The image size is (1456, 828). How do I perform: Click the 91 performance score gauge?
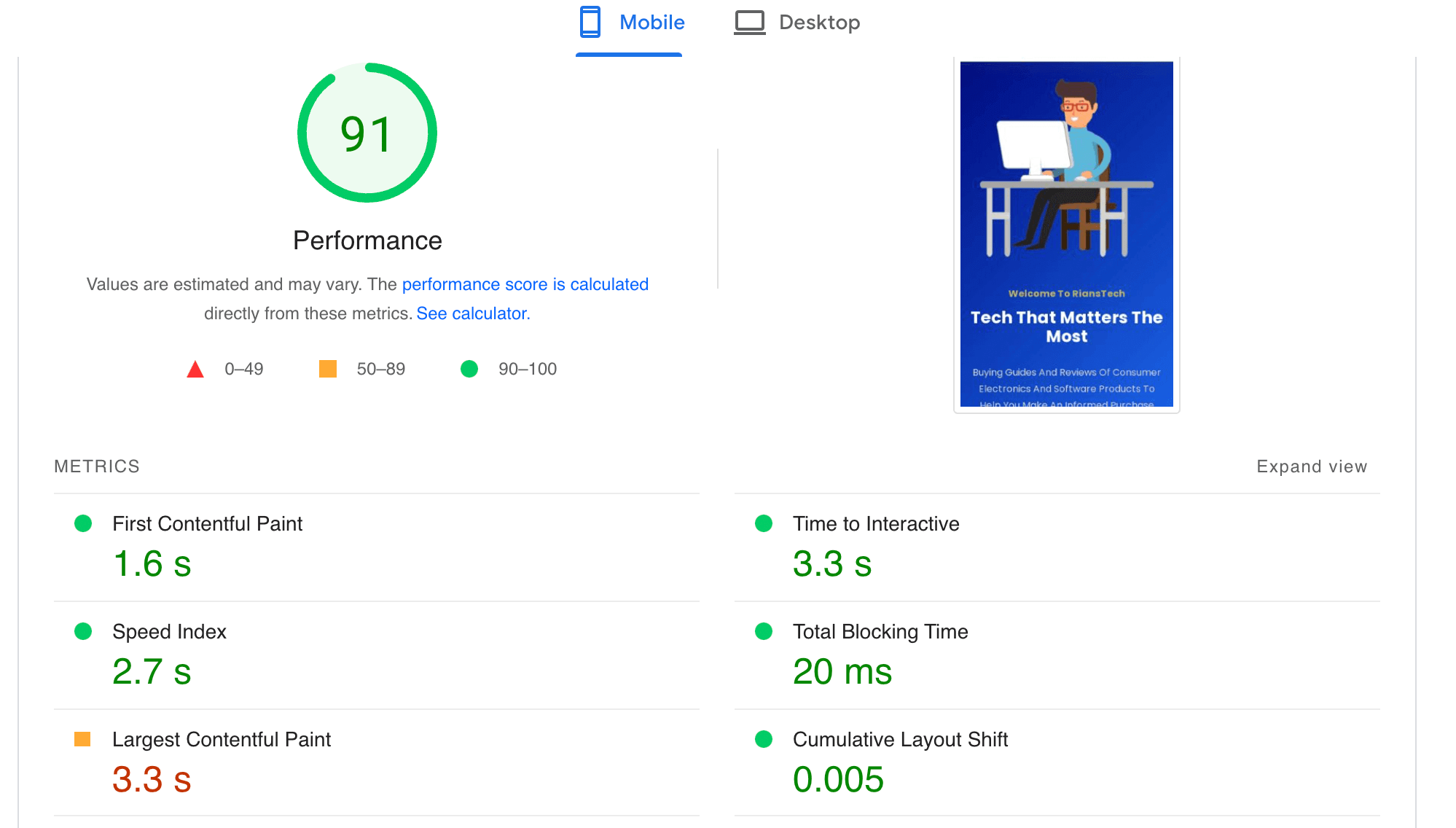(x=367, y=133)
